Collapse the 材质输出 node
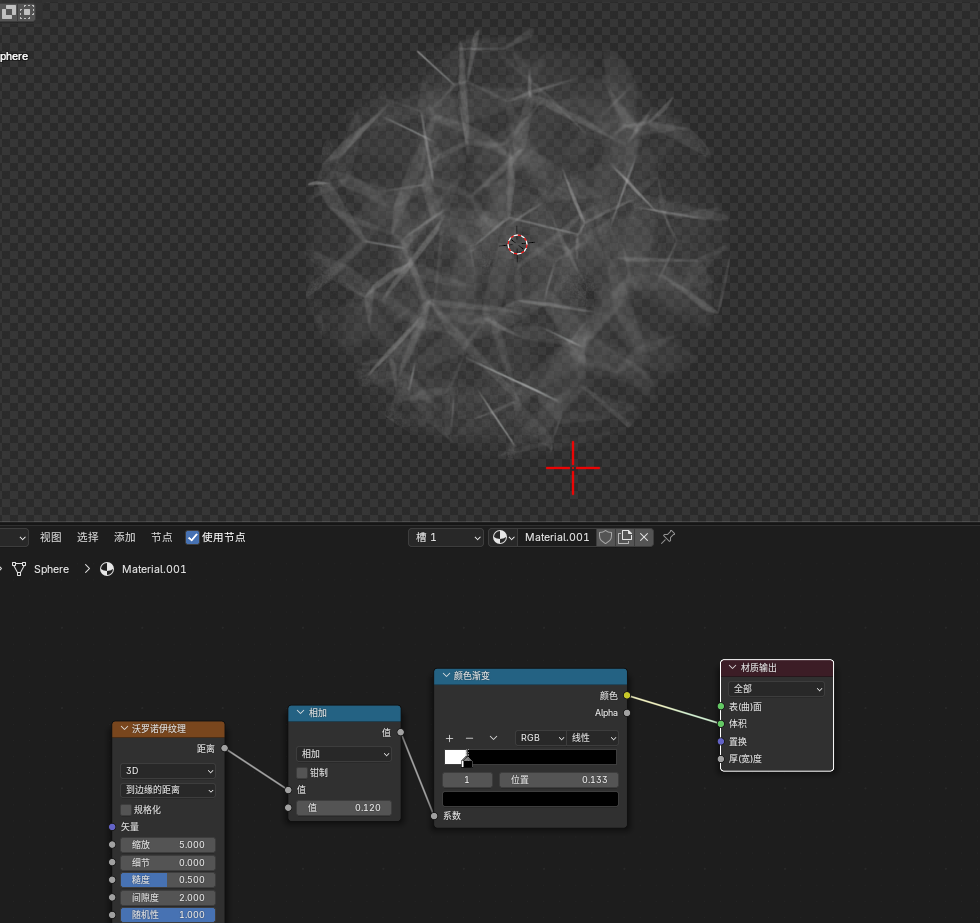980x923 pixels. click(x=732, y=667)
